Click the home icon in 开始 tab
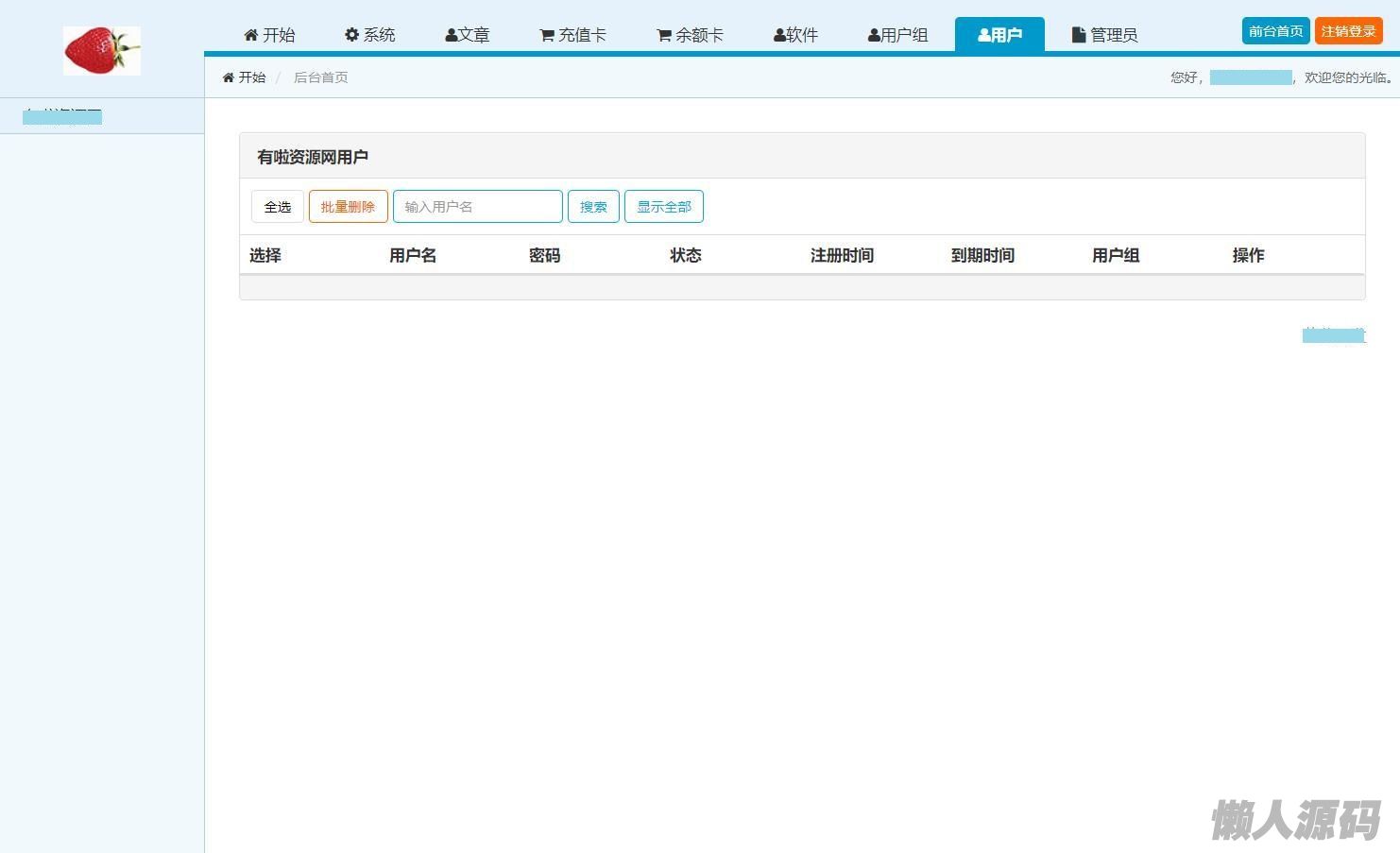 (251, 35)
